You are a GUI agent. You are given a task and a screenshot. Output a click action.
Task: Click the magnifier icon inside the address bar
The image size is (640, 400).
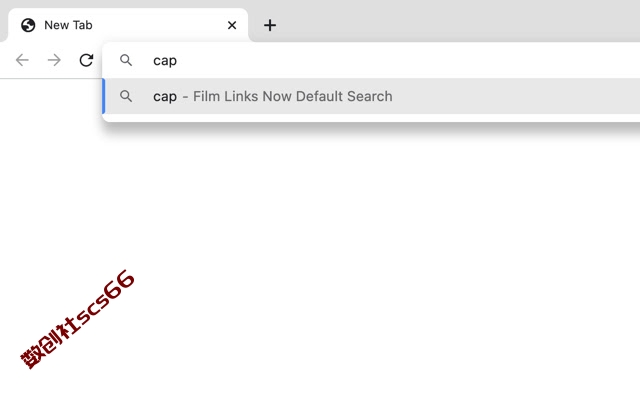[126, 60]
